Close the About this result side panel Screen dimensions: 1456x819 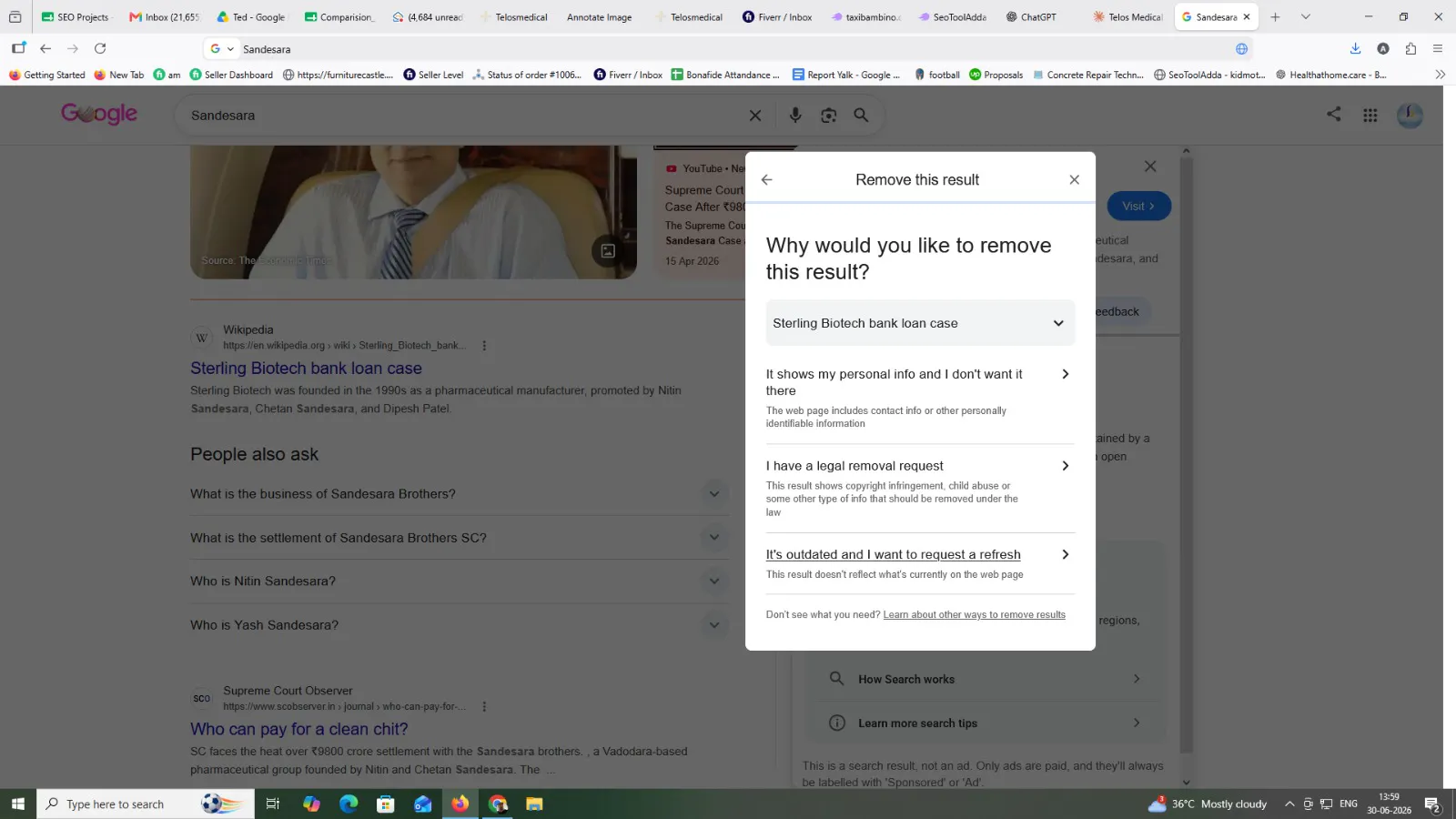click(1150, 167)
